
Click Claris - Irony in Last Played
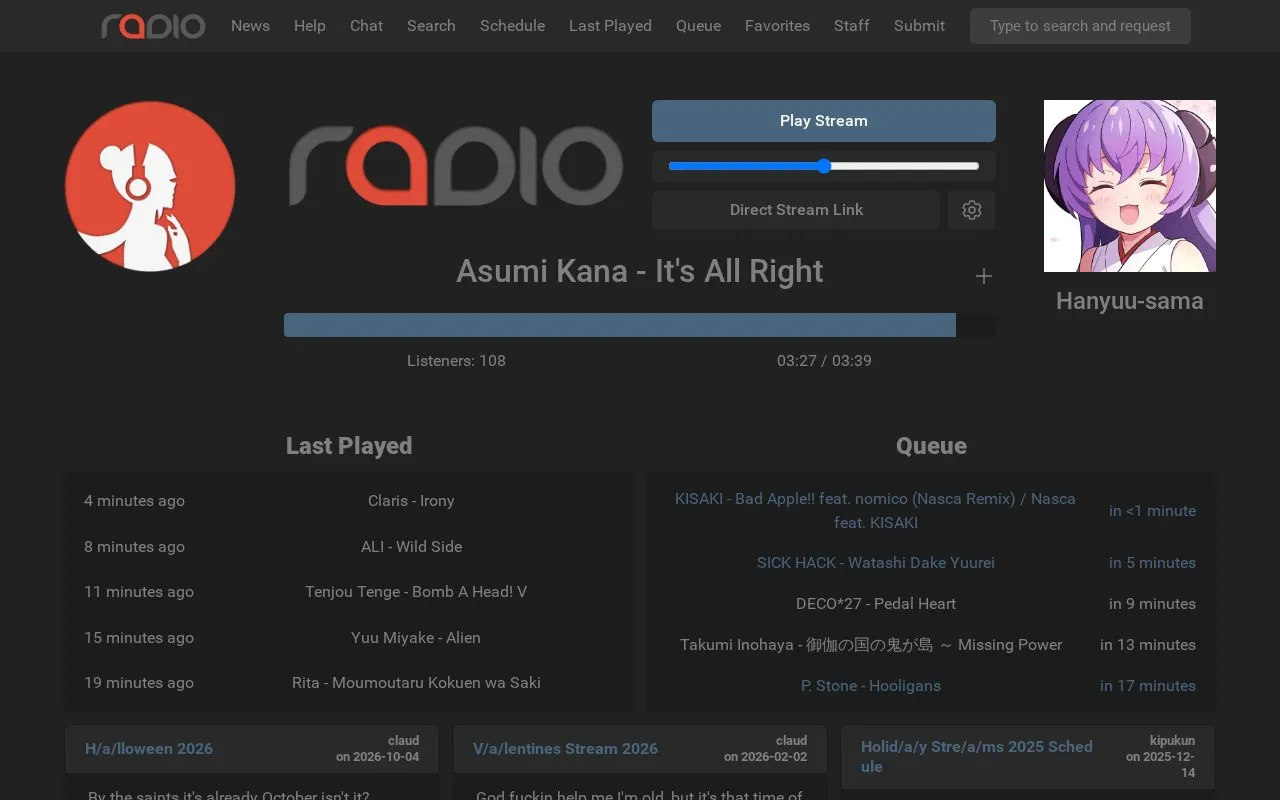pyautogui.click(x=411, y=501)
